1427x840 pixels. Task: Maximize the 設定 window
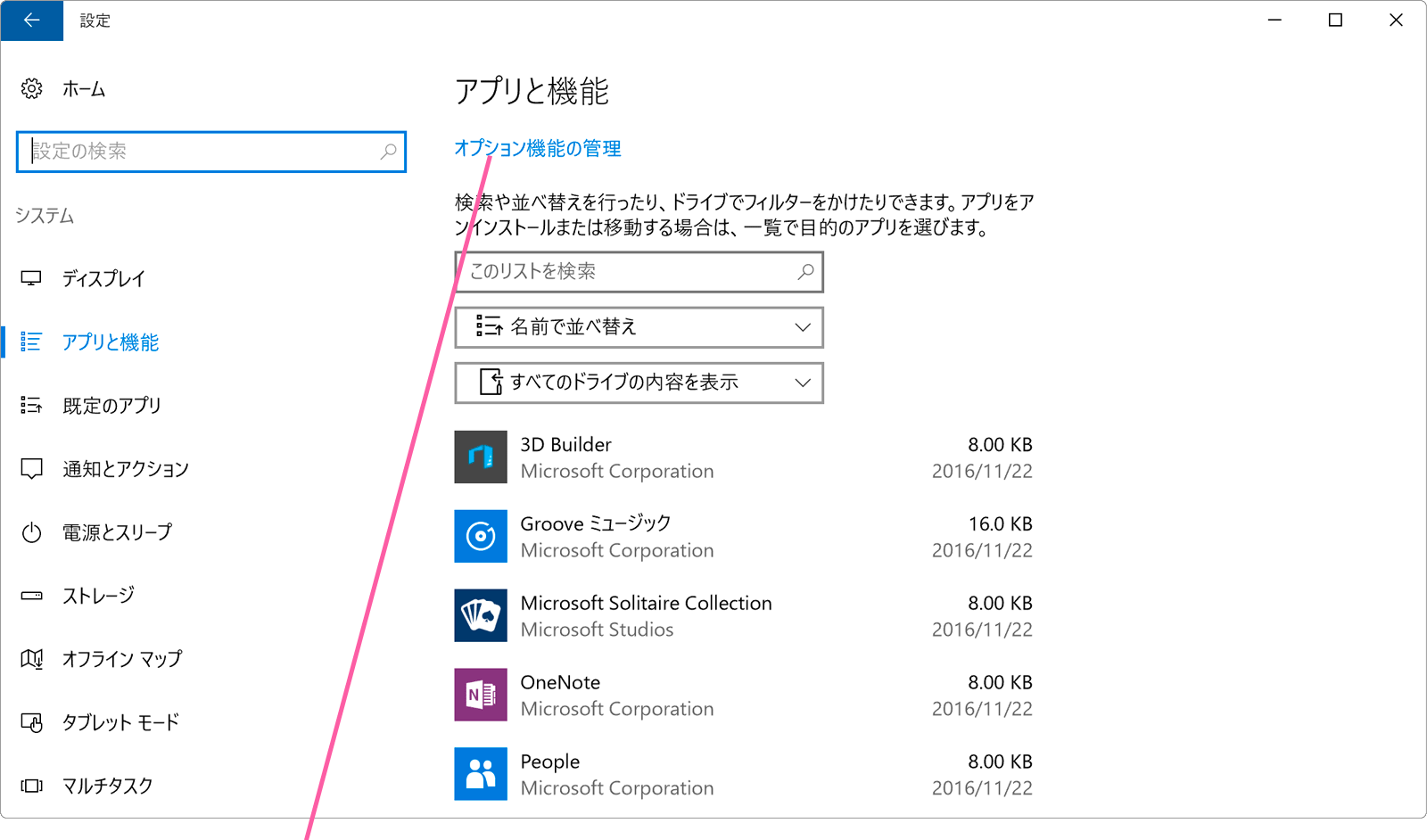point(1335,21)
